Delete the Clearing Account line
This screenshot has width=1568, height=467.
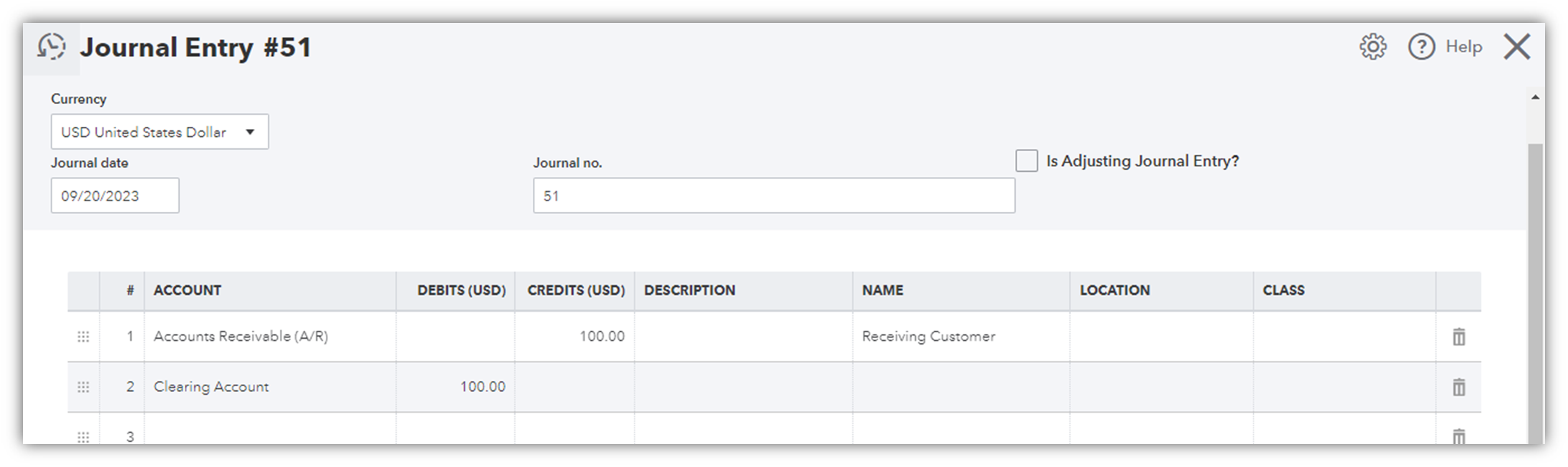pyautogui.click(x=1458, y=387)
